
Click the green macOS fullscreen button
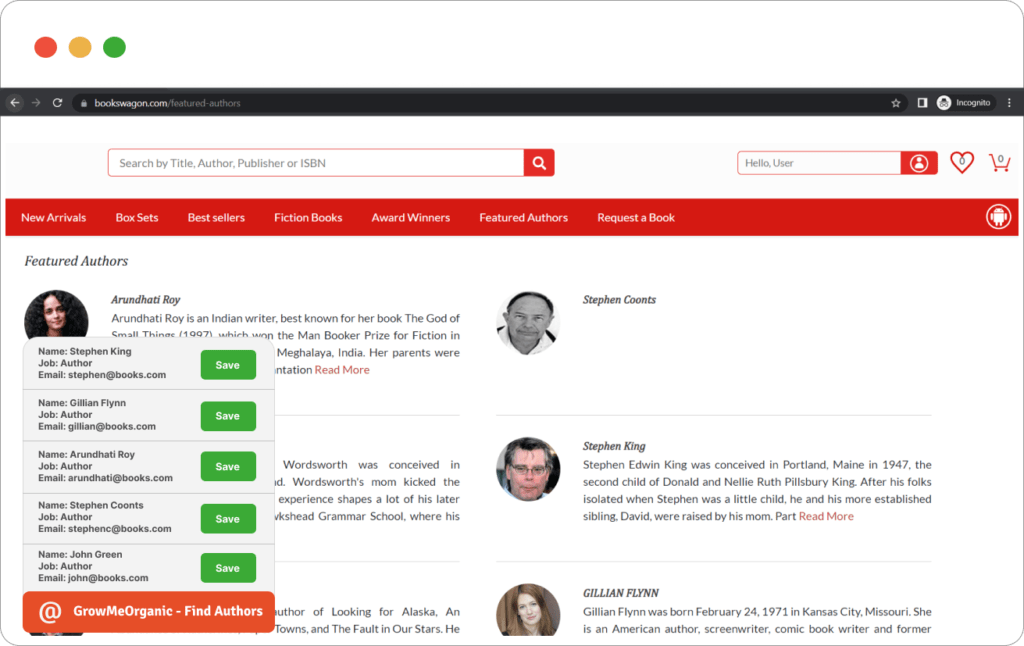(x=114, y=47)
